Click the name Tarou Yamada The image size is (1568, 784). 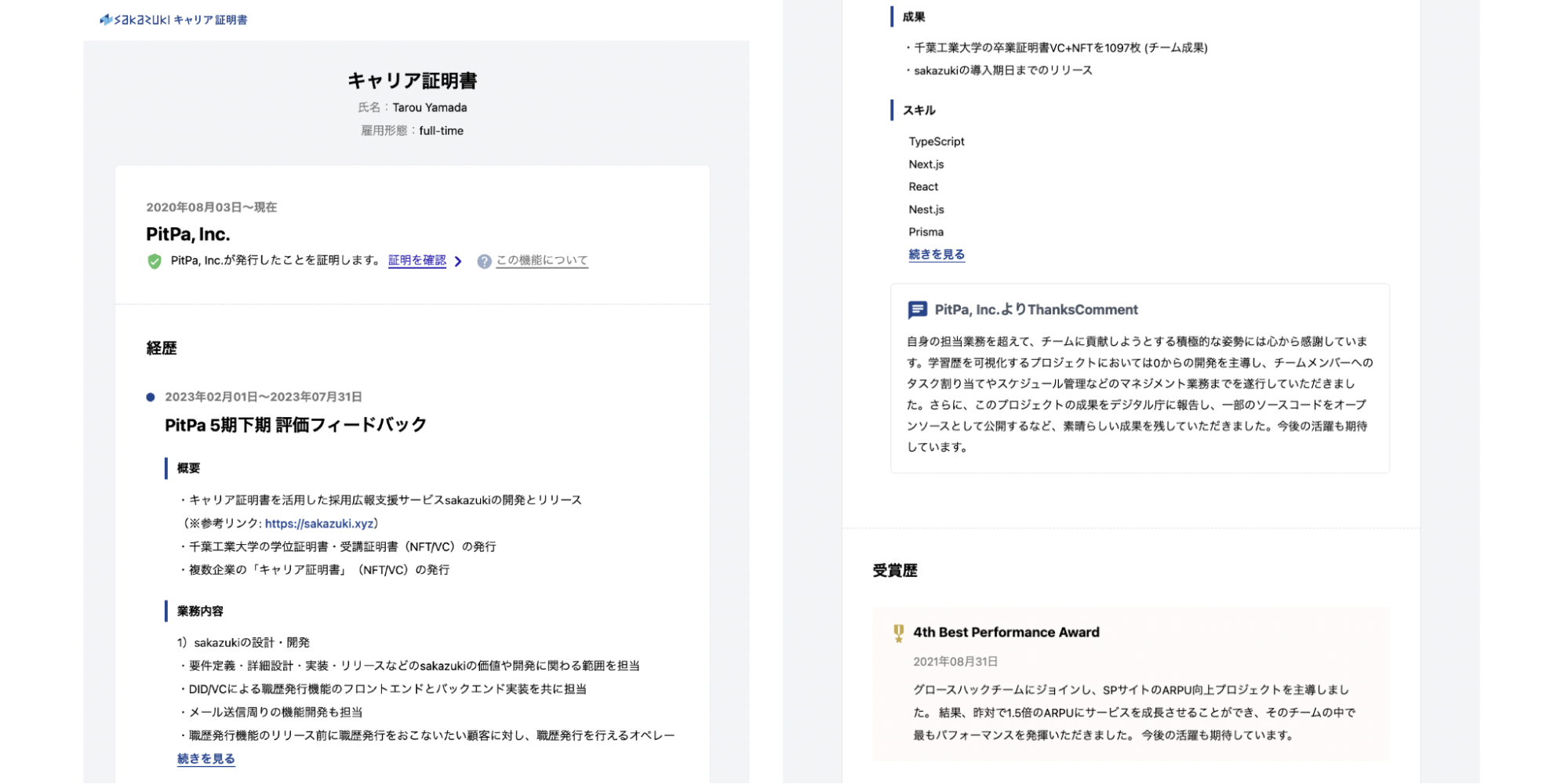click(430, 107)
